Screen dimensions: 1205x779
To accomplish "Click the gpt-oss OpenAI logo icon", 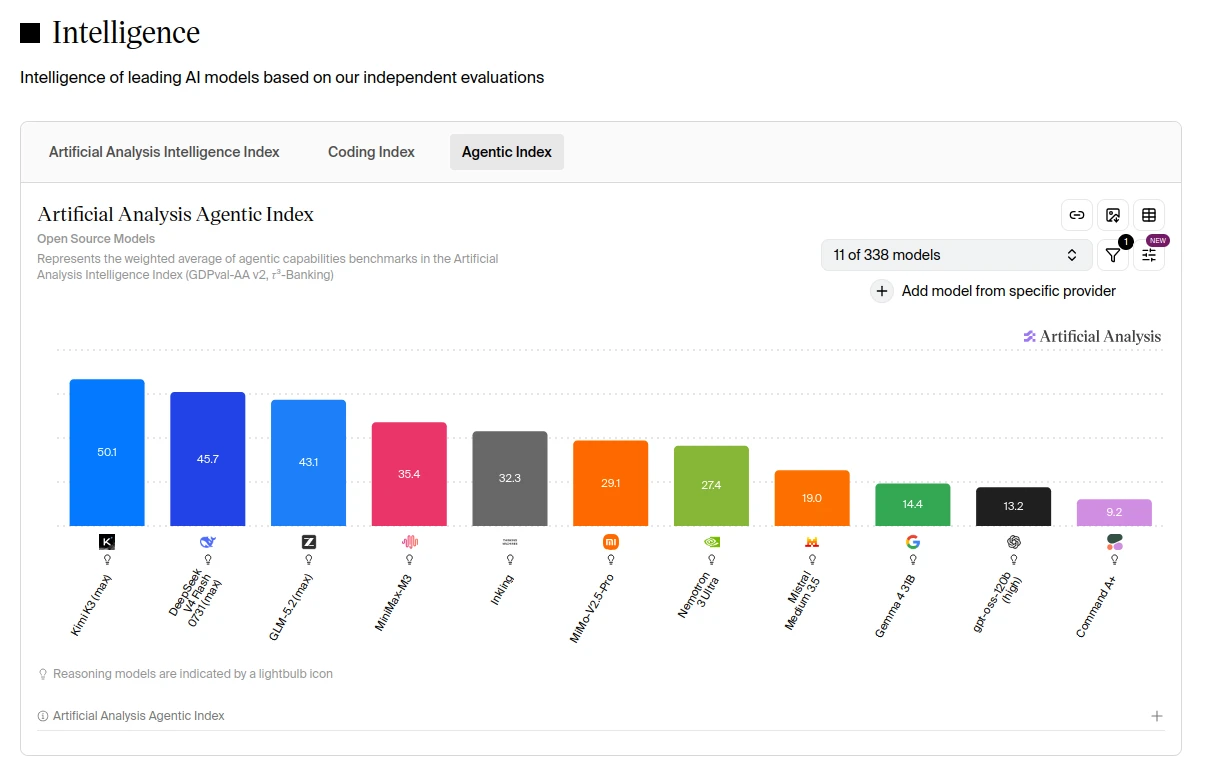I will coord(1014,542).
